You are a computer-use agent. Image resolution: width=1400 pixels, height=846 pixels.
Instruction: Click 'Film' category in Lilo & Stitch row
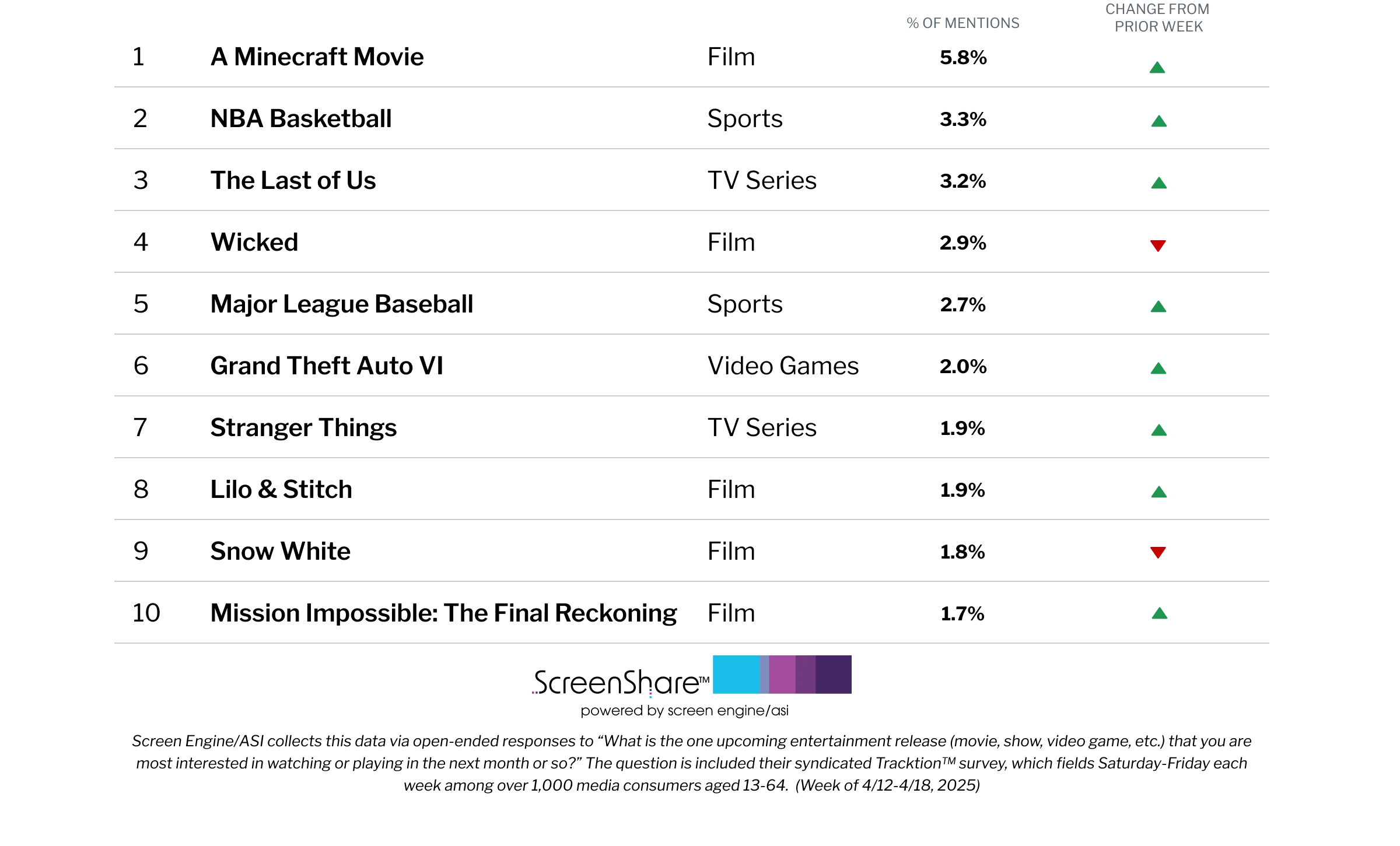click(731, 489)
